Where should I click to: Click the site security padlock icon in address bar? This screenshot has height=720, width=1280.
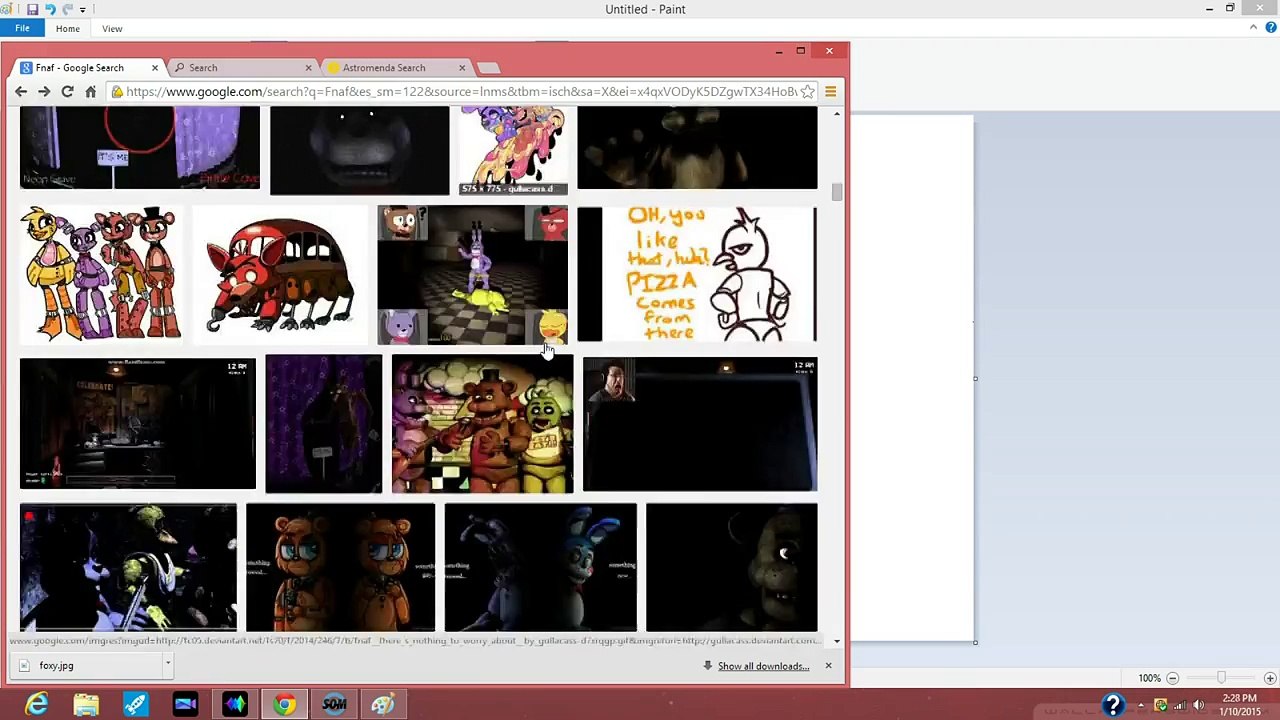[118, 92]
